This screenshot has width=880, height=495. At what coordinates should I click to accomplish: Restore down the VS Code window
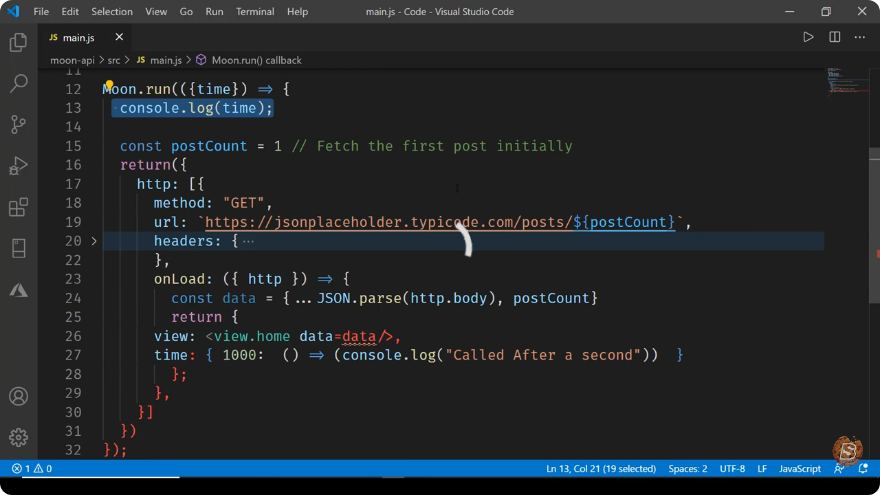pyautogui.click(x=826, y=11)
